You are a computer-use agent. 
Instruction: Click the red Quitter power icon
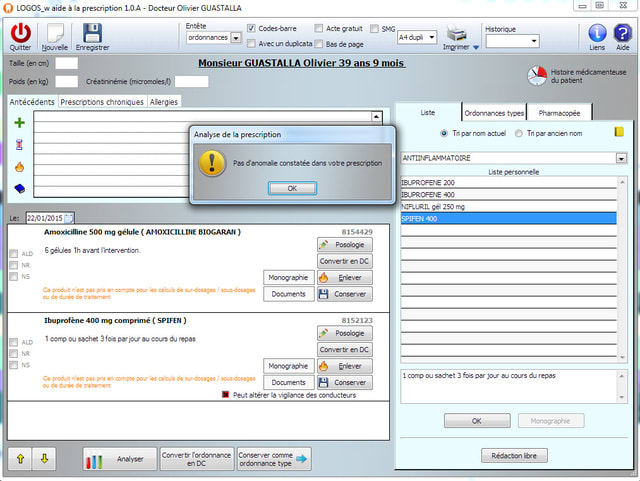[20, 33]
